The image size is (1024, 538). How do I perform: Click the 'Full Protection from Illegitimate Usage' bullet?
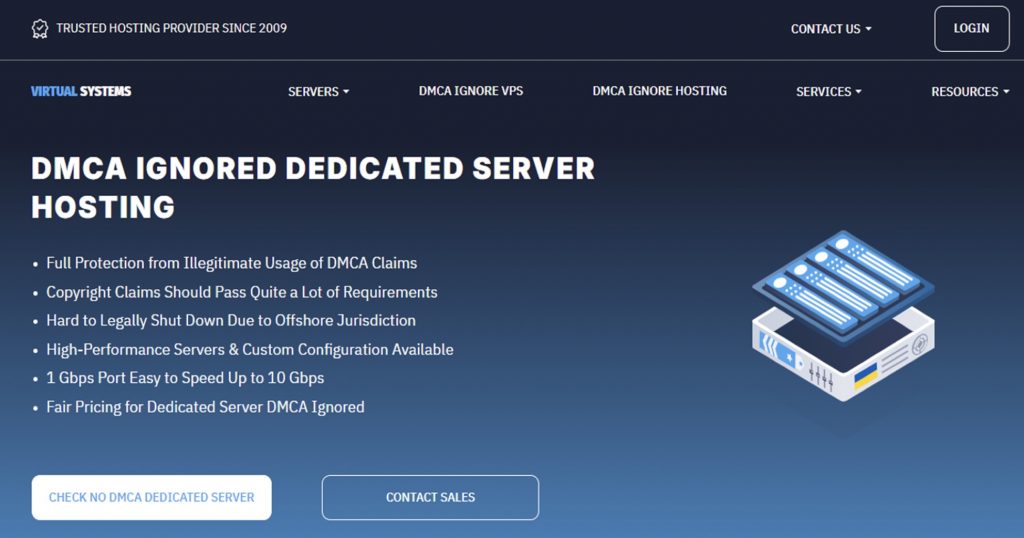click(231, 263)
